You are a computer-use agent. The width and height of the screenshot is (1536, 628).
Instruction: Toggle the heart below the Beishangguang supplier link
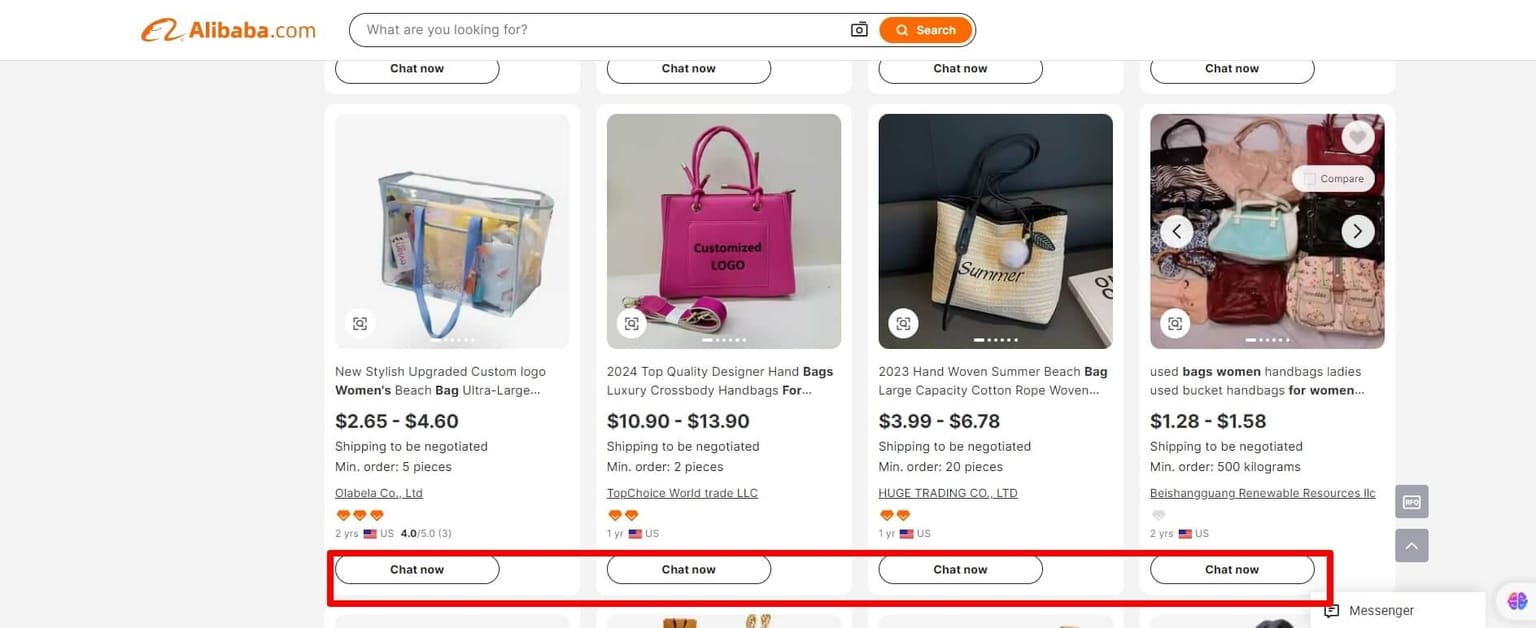(1158, 514)
